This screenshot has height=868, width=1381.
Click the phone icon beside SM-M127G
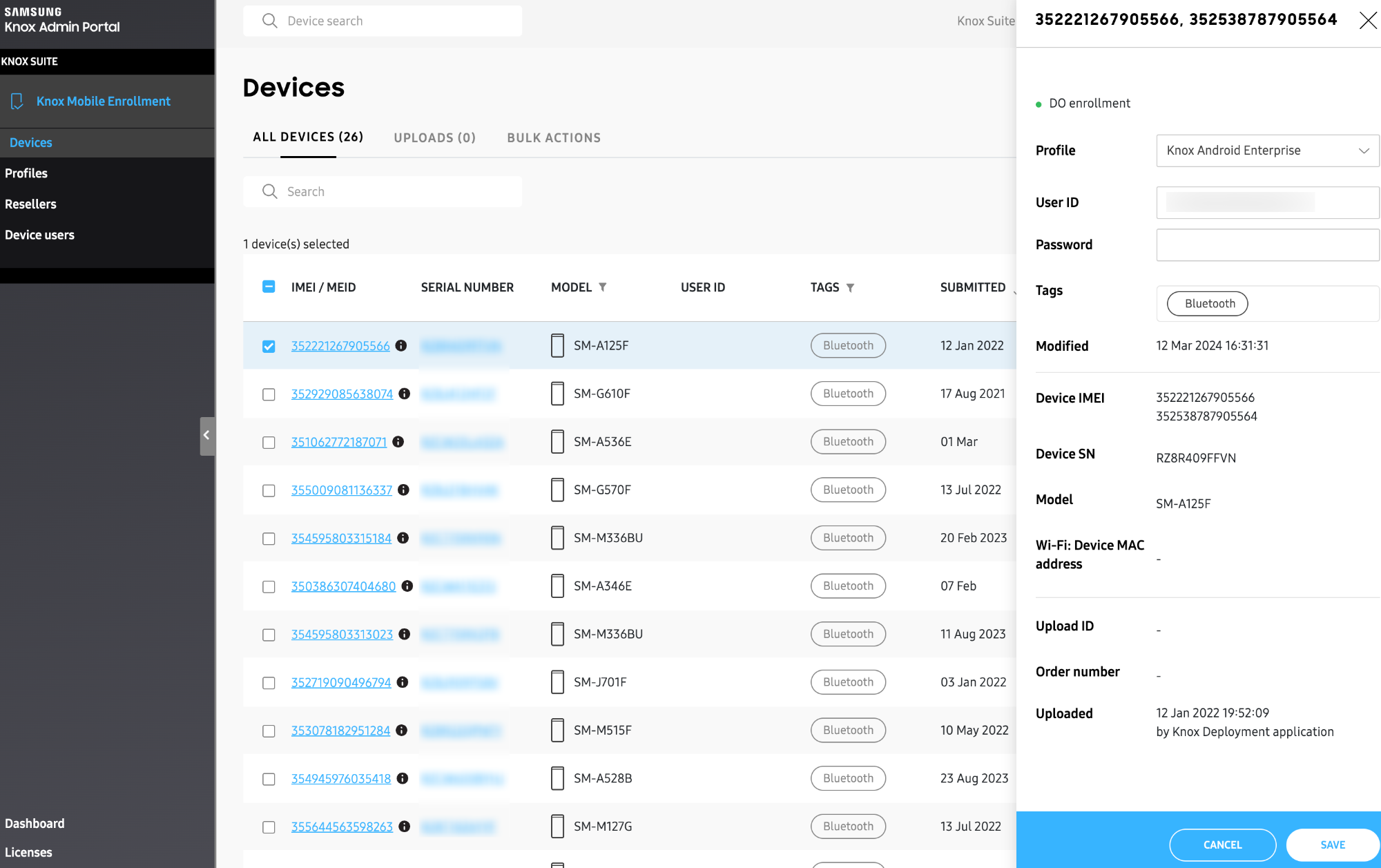click(557, 827)
